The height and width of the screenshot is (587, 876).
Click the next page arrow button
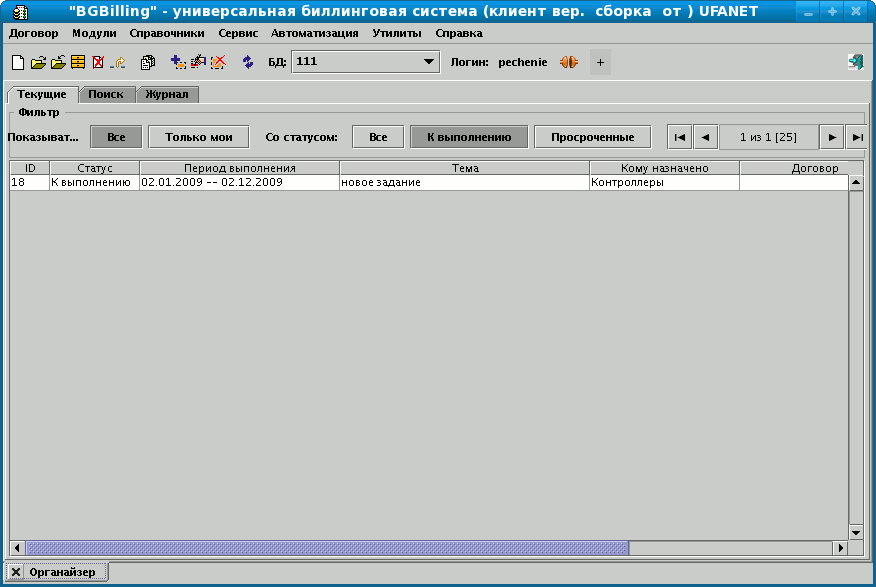pos(831,136)
